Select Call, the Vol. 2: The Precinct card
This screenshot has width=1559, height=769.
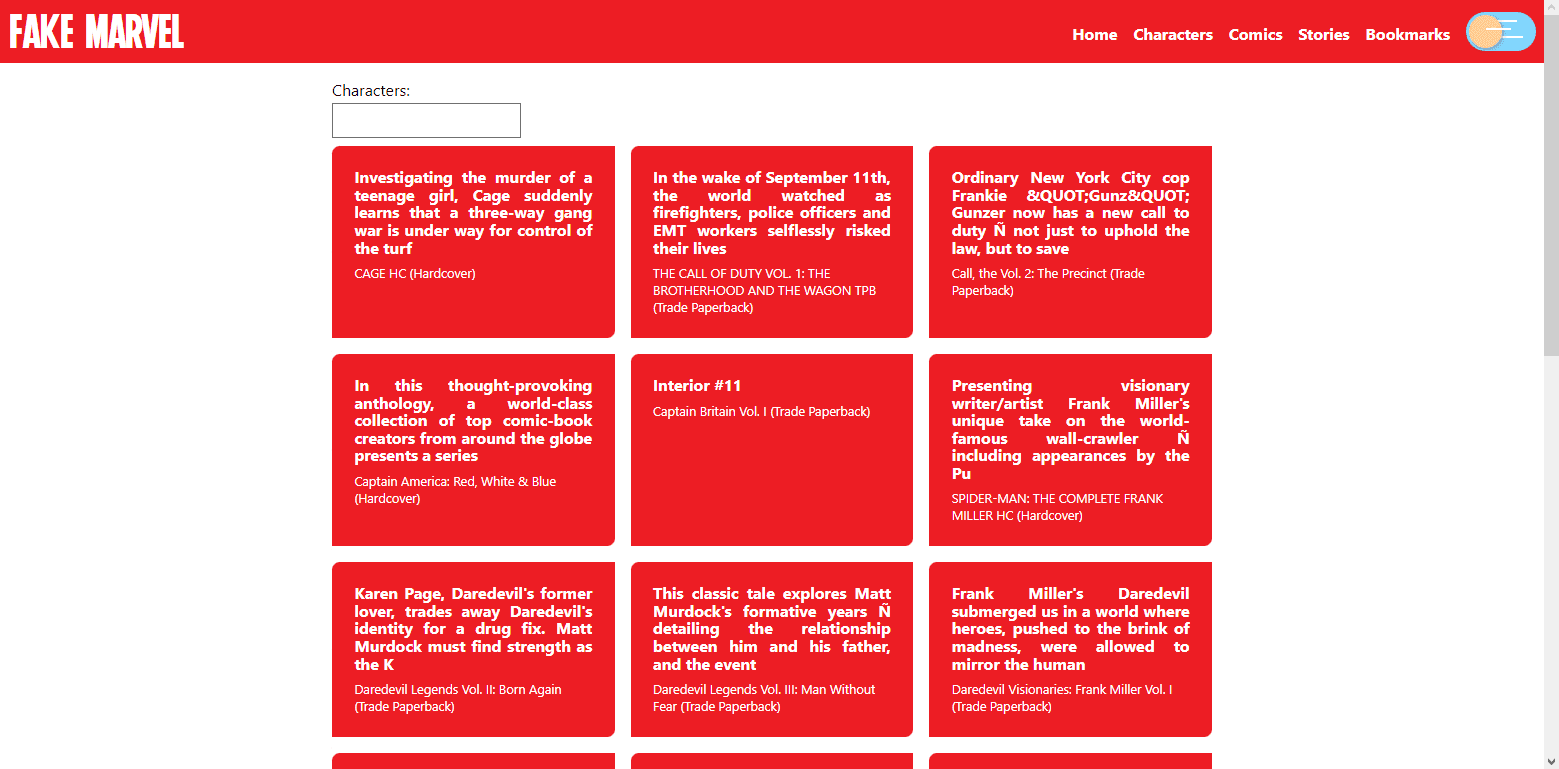pos(1070,242)
